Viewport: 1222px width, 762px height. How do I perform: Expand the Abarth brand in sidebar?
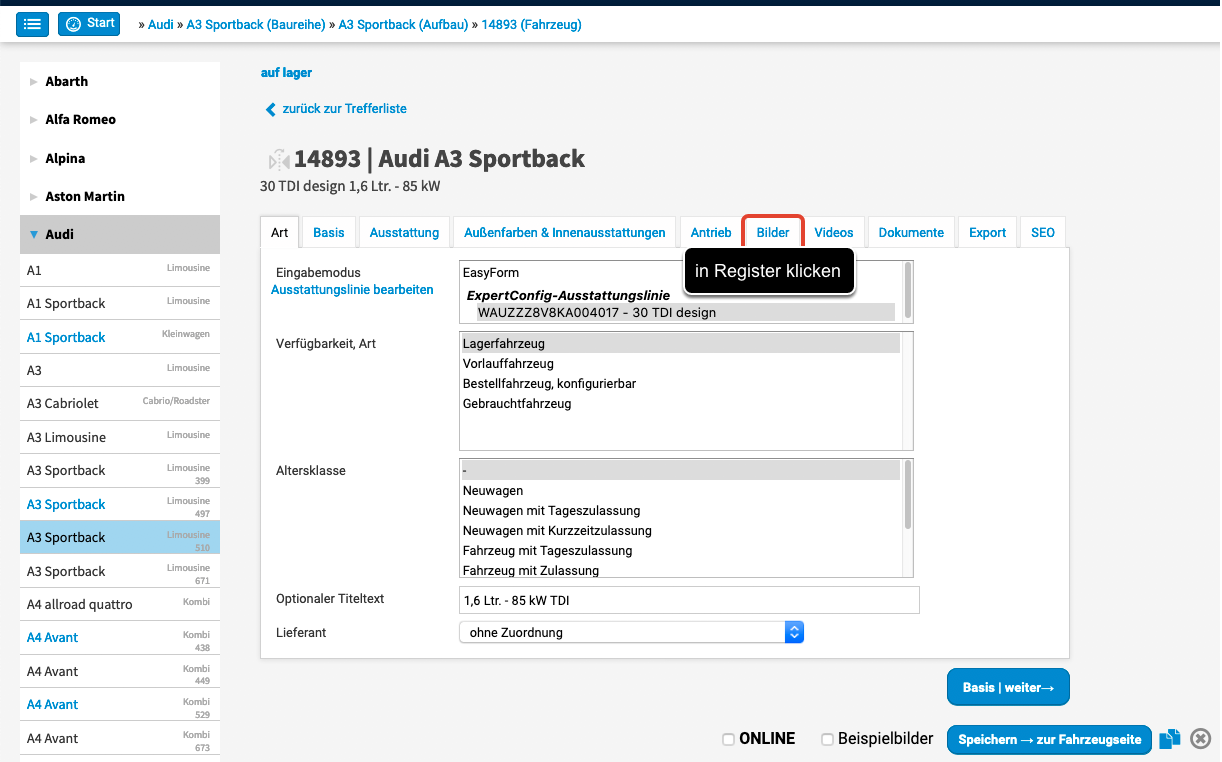pyautogui.click(x=34, y=82)
